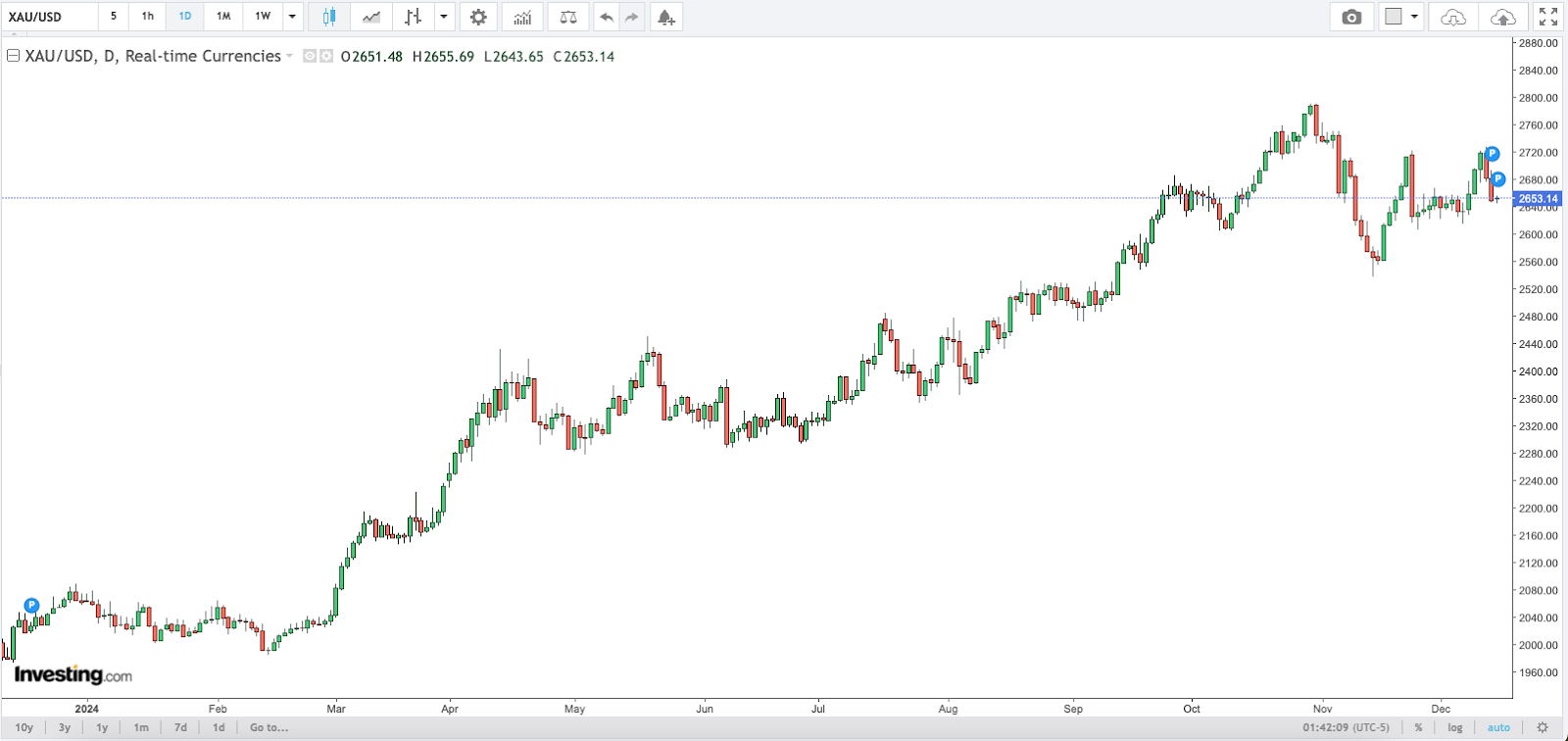Click the 'Go to...' button
The width and height of the screenshot is (1568, 741).
269,727
